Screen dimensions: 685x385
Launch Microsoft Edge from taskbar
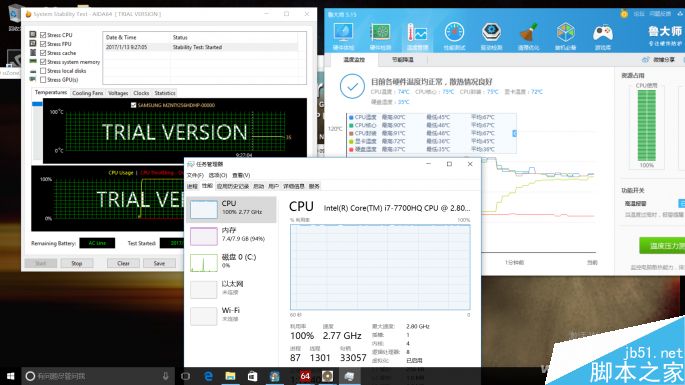(208, 376)
